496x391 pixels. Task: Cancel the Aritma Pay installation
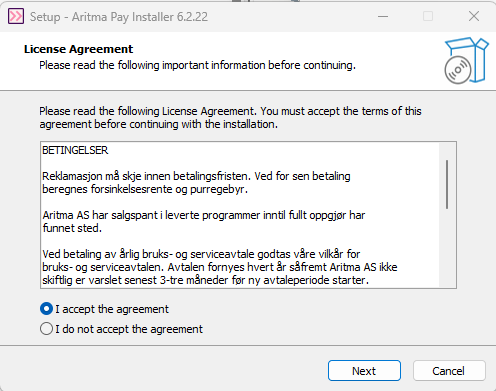point(449,371)
